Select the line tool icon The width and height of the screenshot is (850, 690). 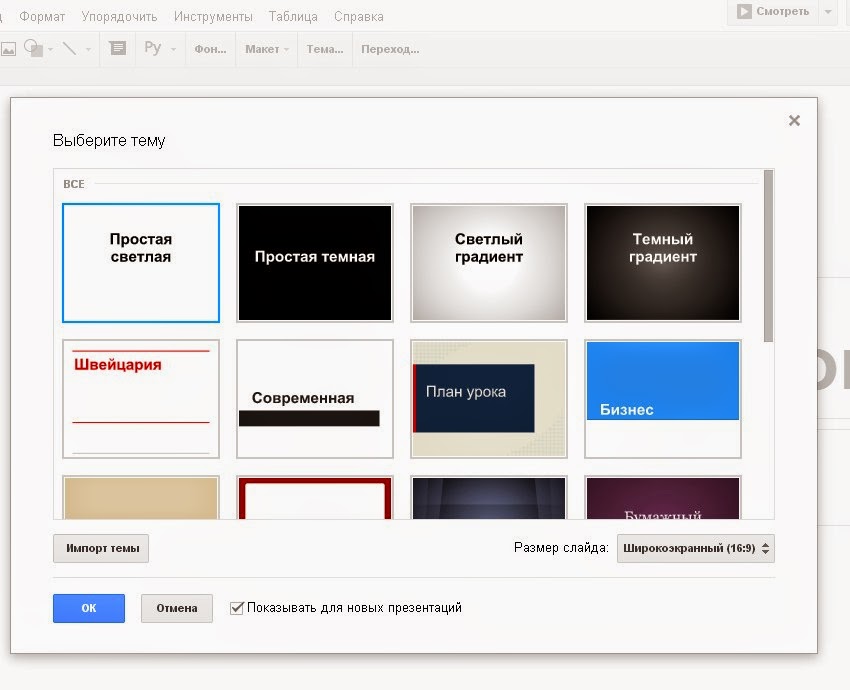pyautogui.click(x=69, y=49)
